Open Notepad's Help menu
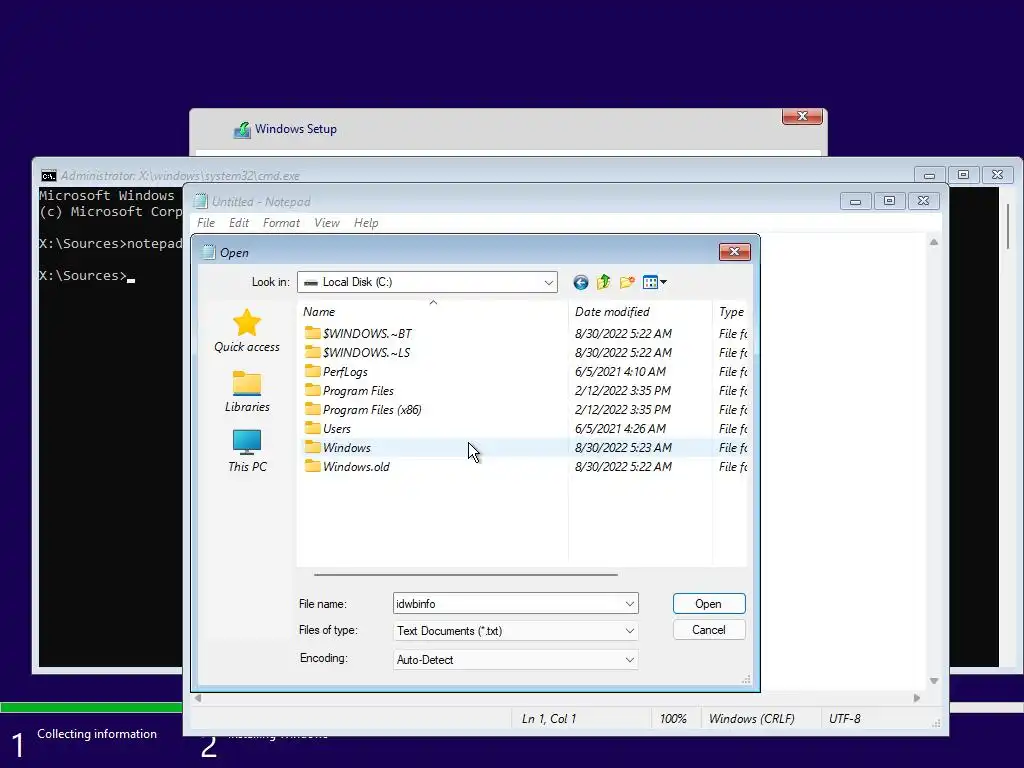The image size is (1024, 768). [366, 223]
